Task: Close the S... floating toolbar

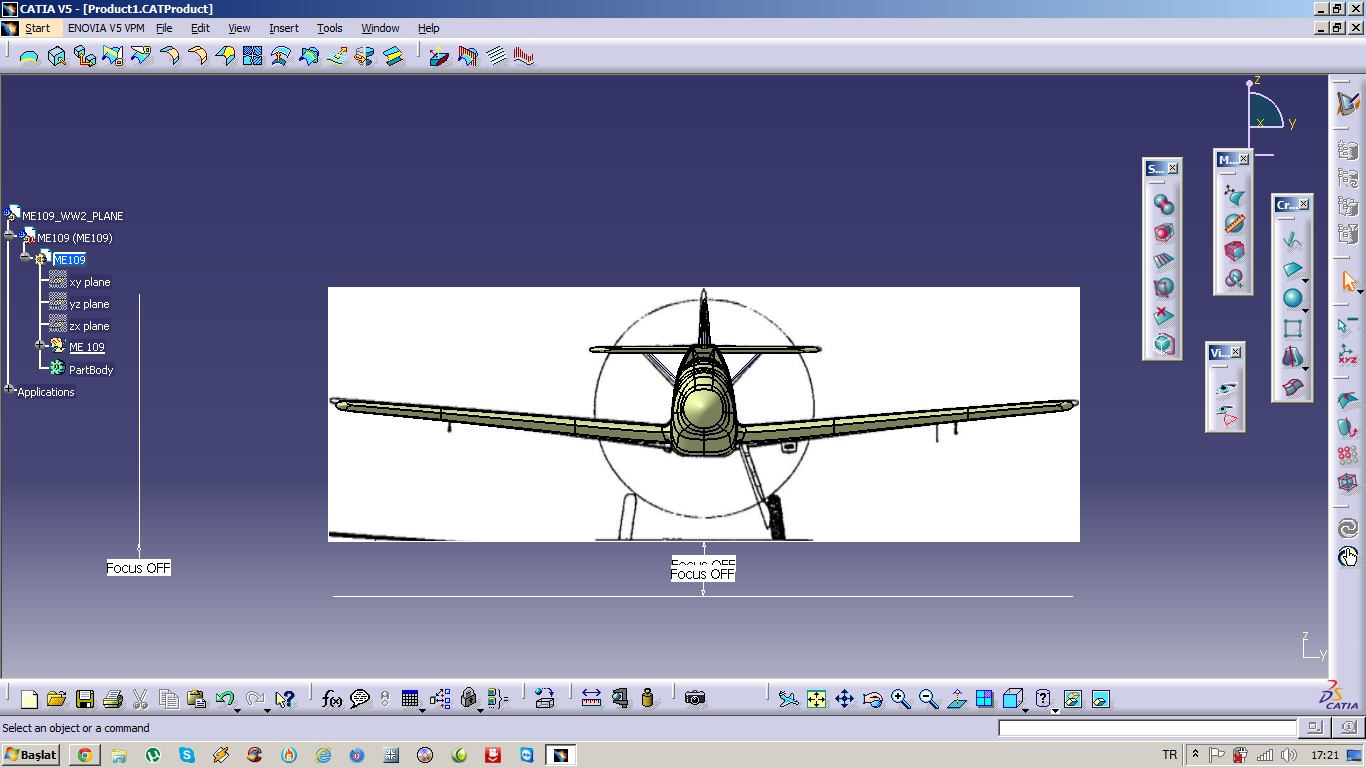Action: (x=1173, y=169)
